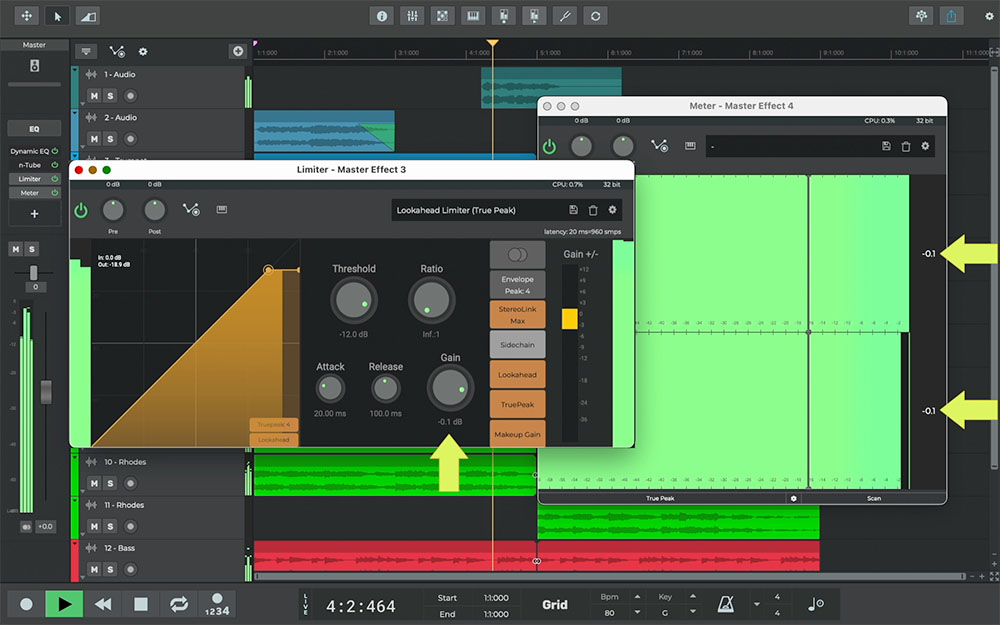
Task: Select Limiter in master effects list
Action: coord(30,178)
